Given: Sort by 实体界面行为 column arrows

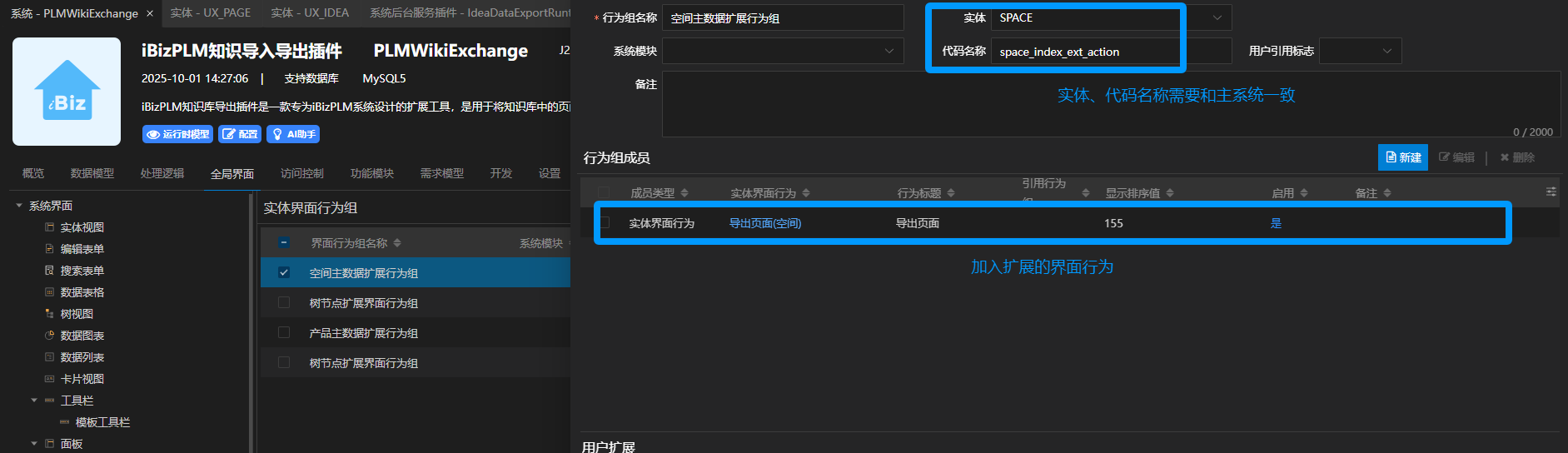Looking at the screenshot, I should (x=806, y=193).
